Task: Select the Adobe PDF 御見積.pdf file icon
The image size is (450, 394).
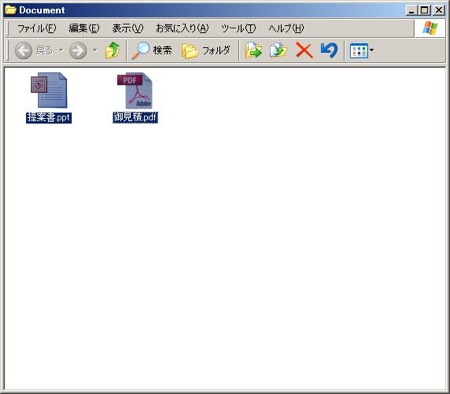Action: tap(135, 90)
